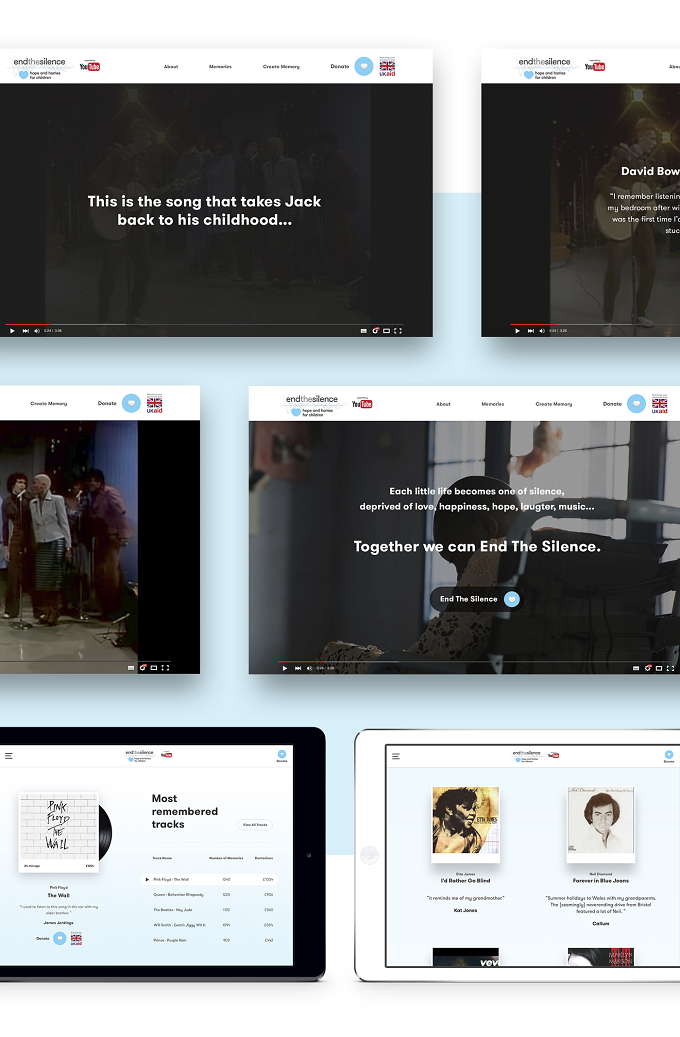Open About on the Together we can screen
680x1037 pixels.
(443, 404)
